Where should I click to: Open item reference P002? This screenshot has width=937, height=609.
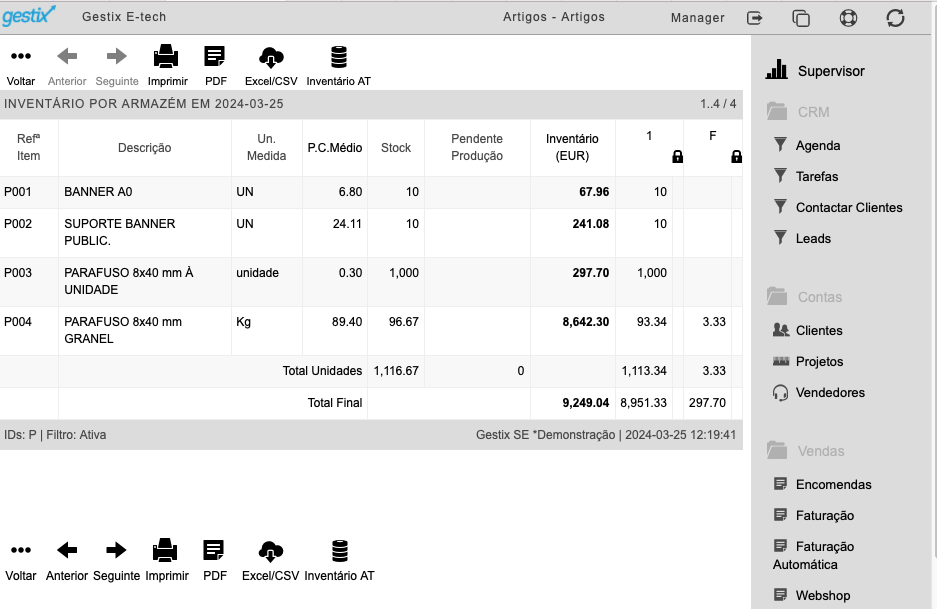click(x=18, y=224)
